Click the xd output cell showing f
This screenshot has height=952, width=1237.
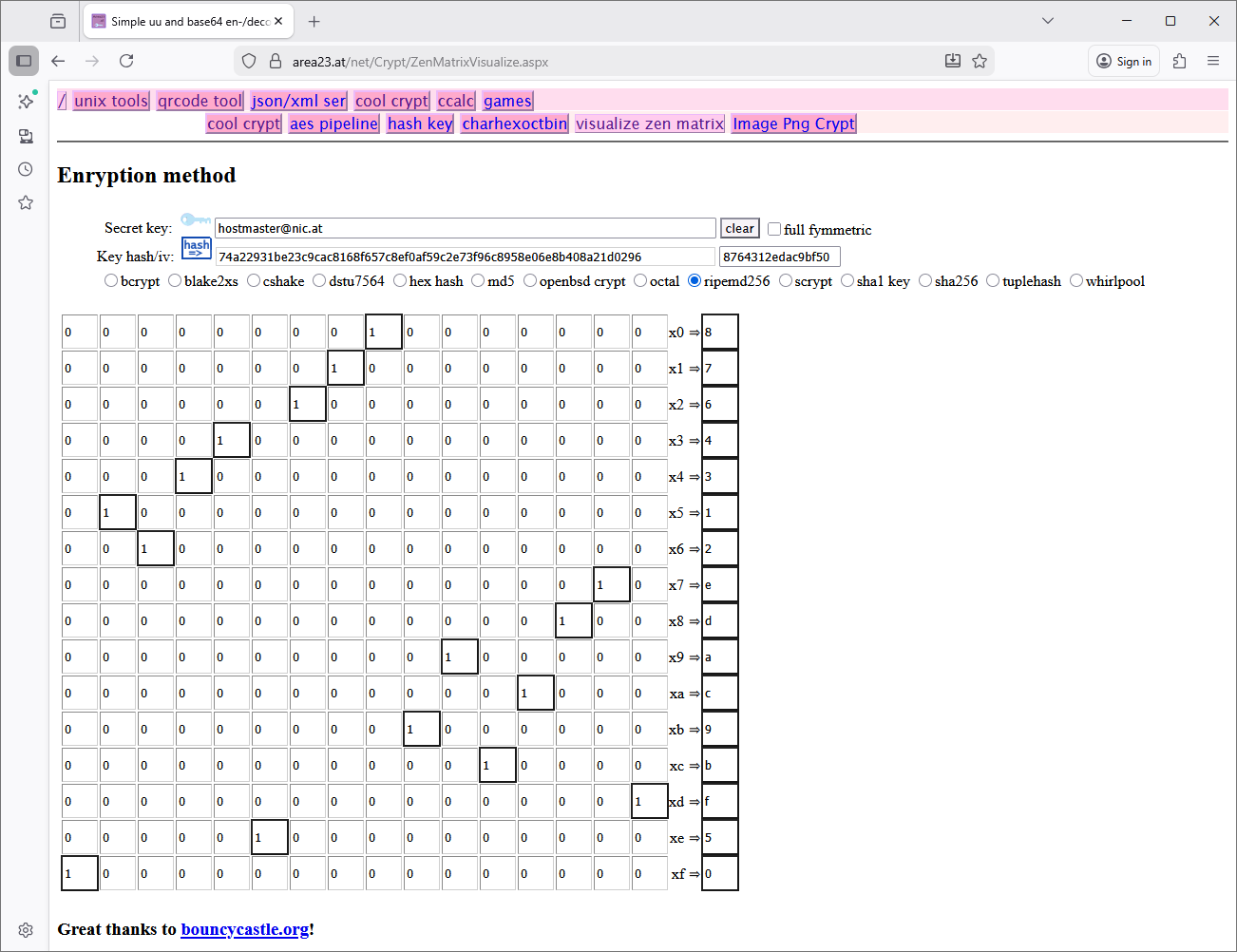point(720,802)
